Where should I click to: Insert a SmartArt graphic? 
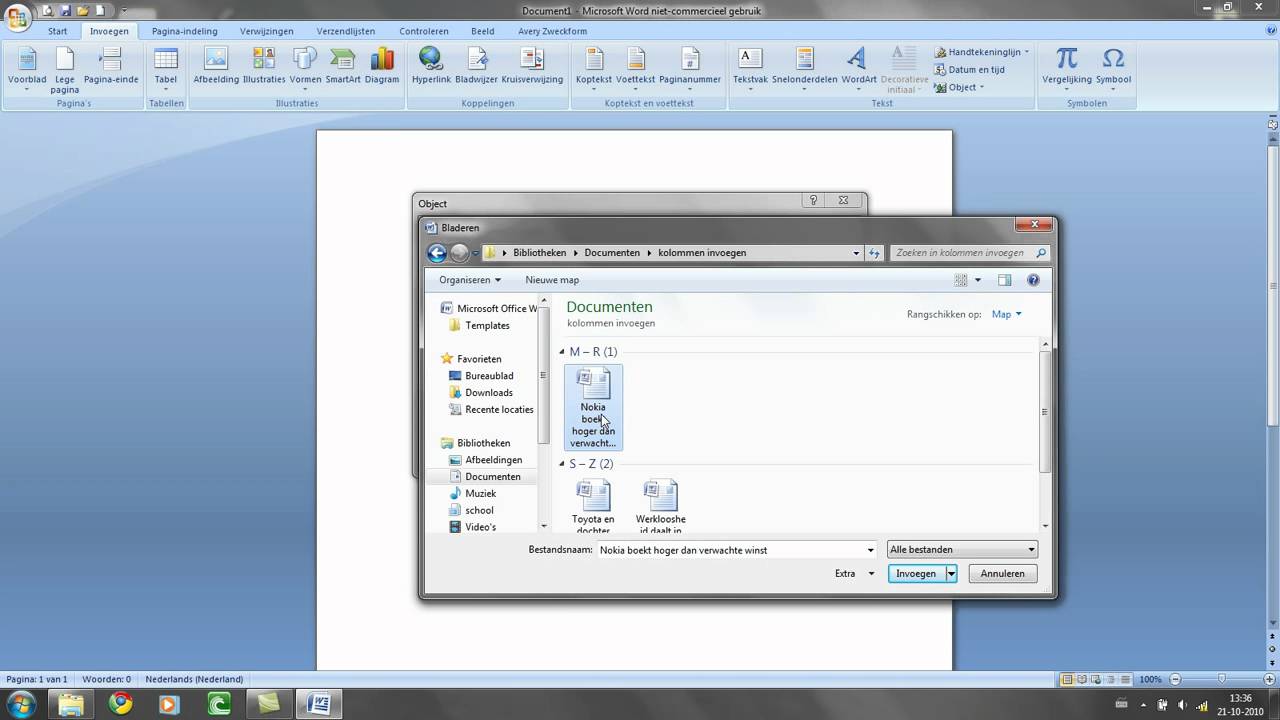pos(343,65)
